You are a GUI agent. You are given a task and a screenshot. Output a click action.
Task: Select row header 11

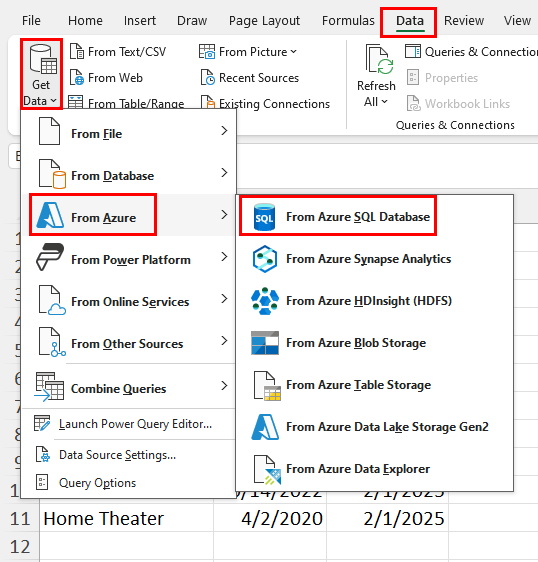click(x=20, y=518)
